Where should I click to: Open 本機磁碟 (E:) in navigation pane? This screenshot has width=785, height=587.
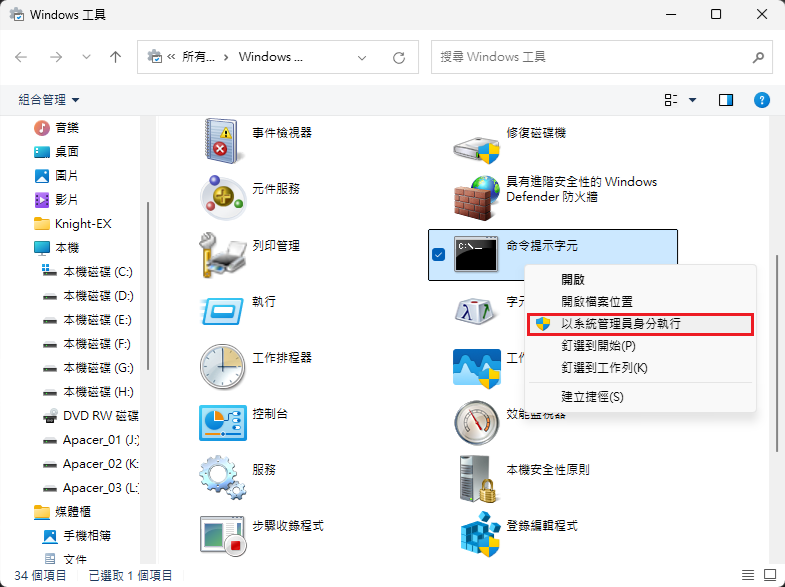(87, 320)
